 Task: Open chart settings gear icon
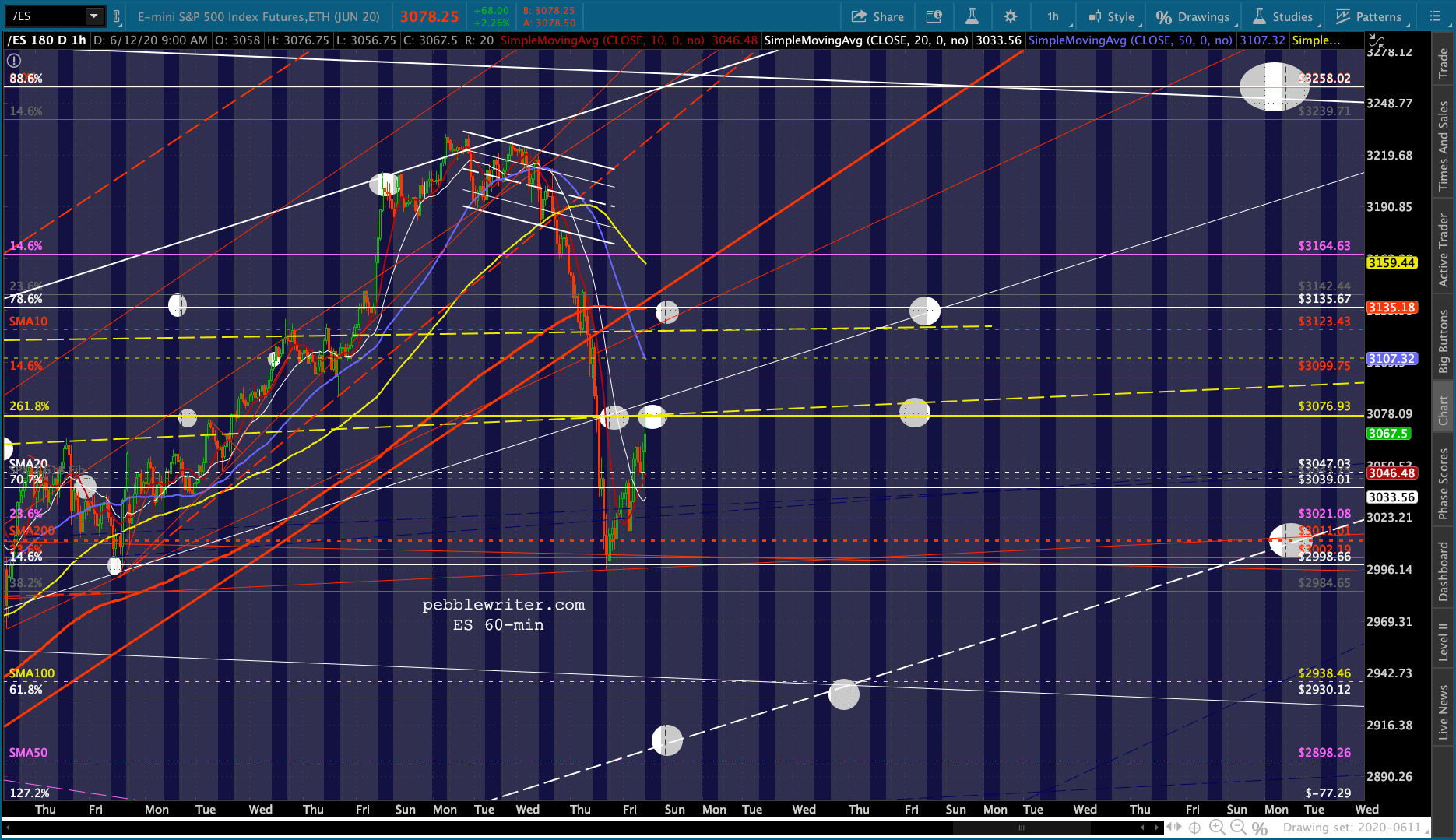click(1011, 16)
